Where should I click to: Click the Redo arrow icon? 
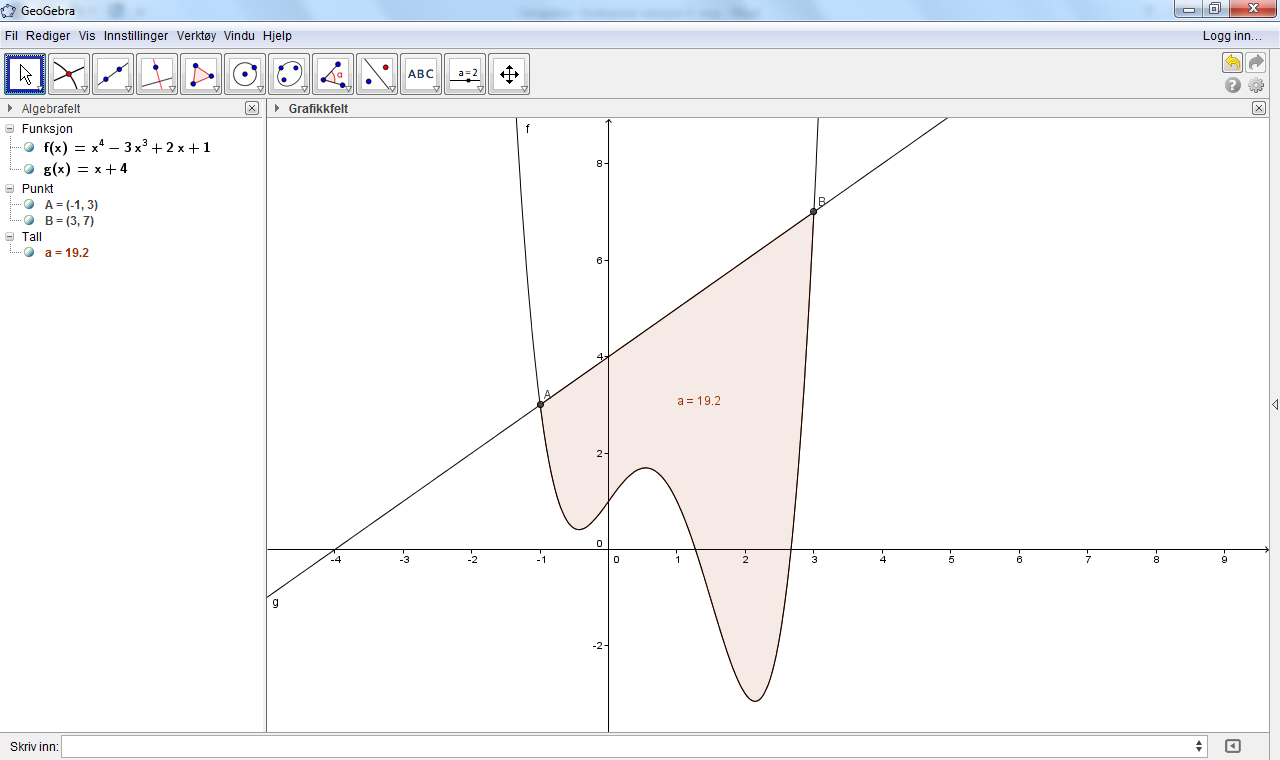[1256, 63]
